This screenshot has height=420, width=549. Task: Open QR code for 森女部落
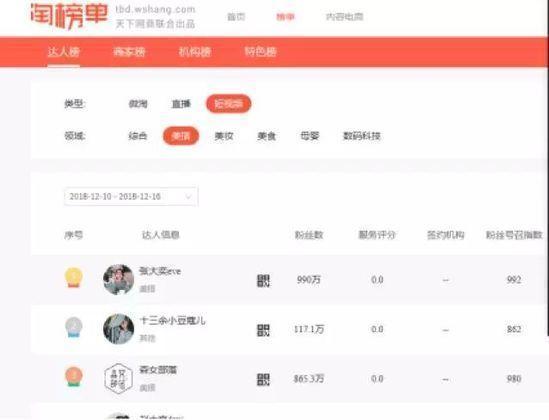click(263, 379)
